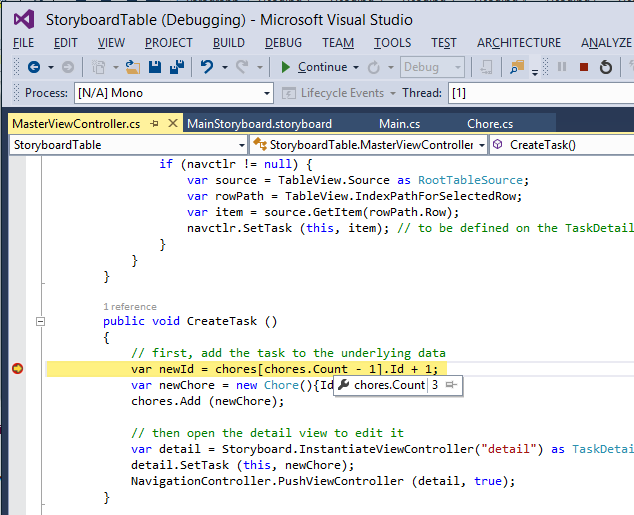Click Continue to resume debugging
634x515 pixels.
tap(314, 67)
